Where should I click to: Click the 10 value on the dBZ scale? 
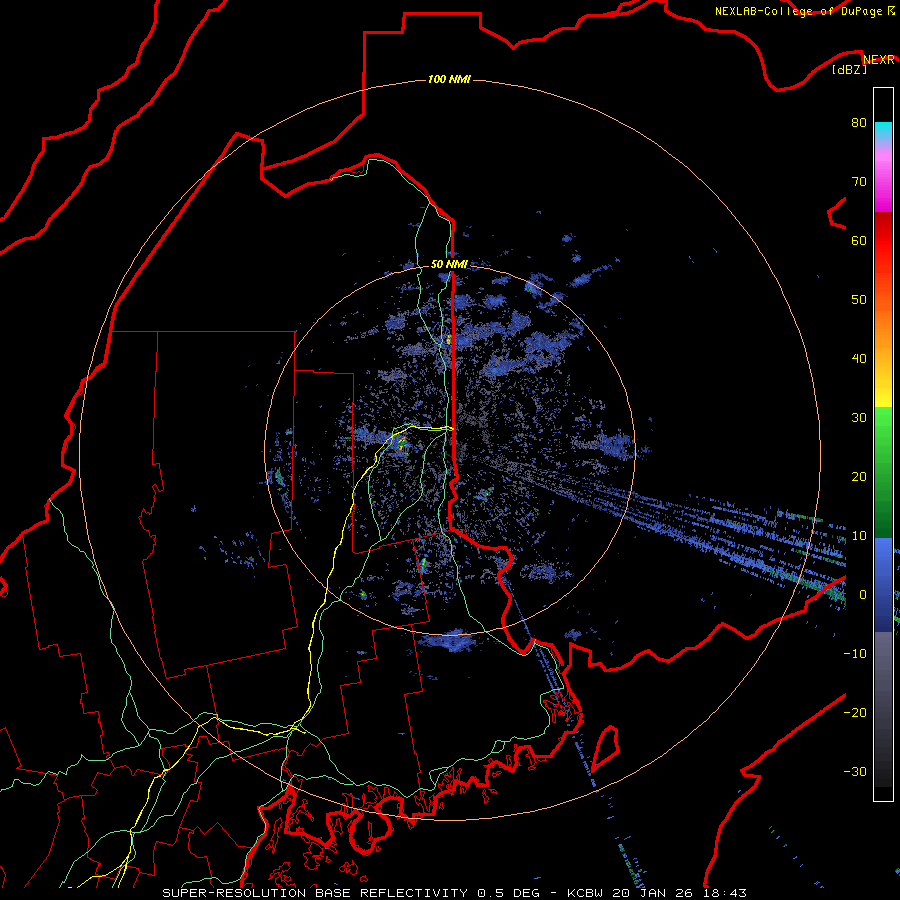point(859,536)
